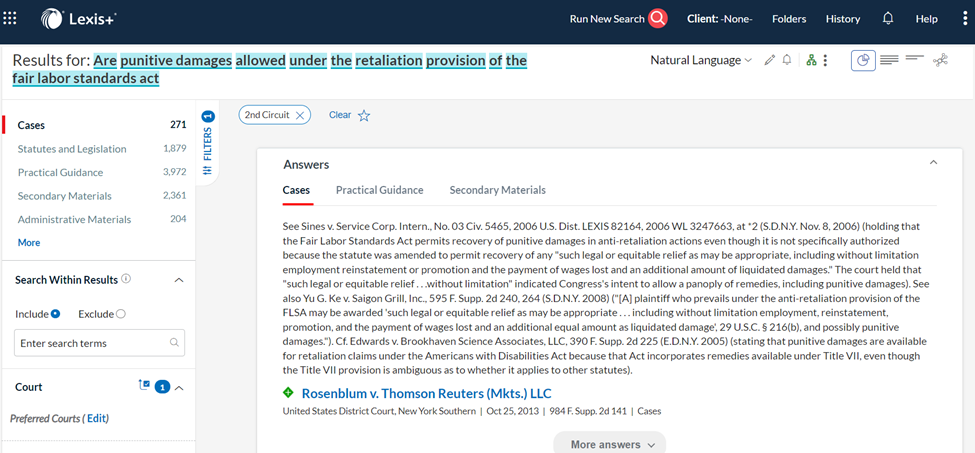Collapse the Court filter section

[x=179, y=388]
